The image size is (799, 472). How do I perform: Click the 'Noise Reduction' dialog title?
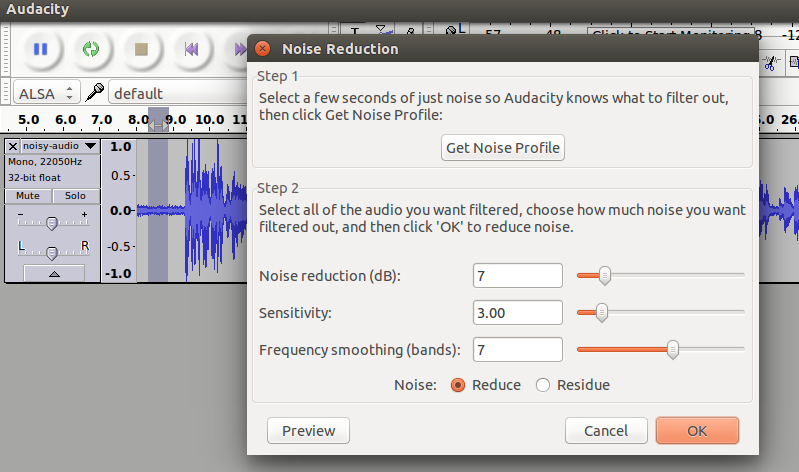[340, 49]
